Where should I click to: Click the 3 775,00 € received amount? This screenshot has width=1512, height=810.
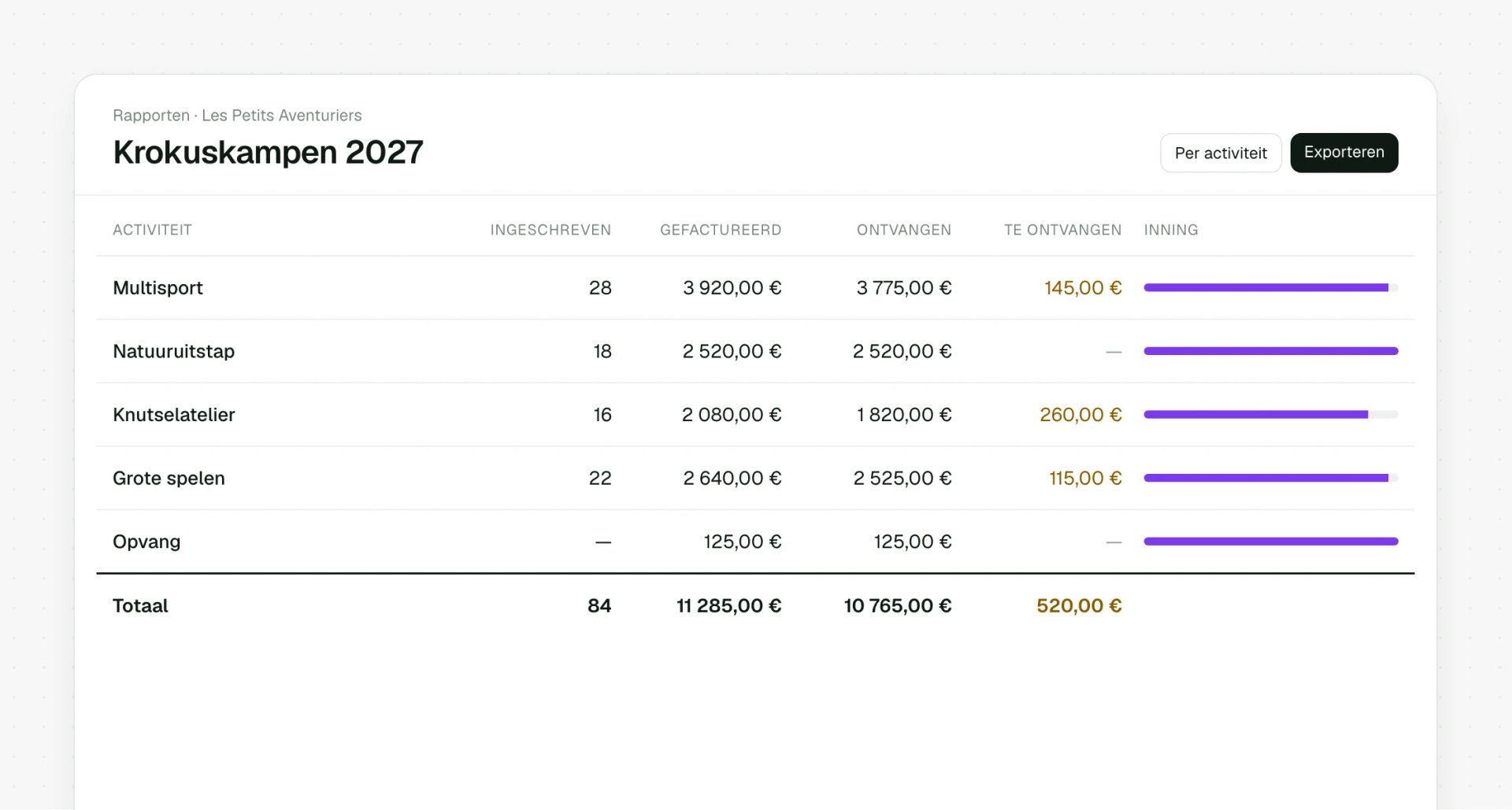point(904,288)
